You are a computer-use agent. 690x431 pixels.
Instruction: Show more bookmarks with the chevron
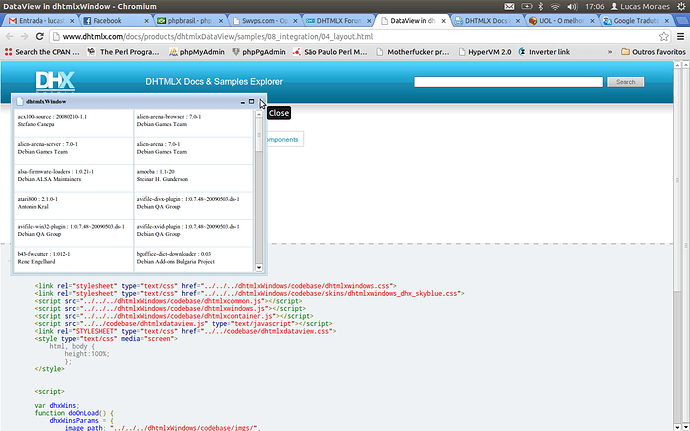click(610, 52)
